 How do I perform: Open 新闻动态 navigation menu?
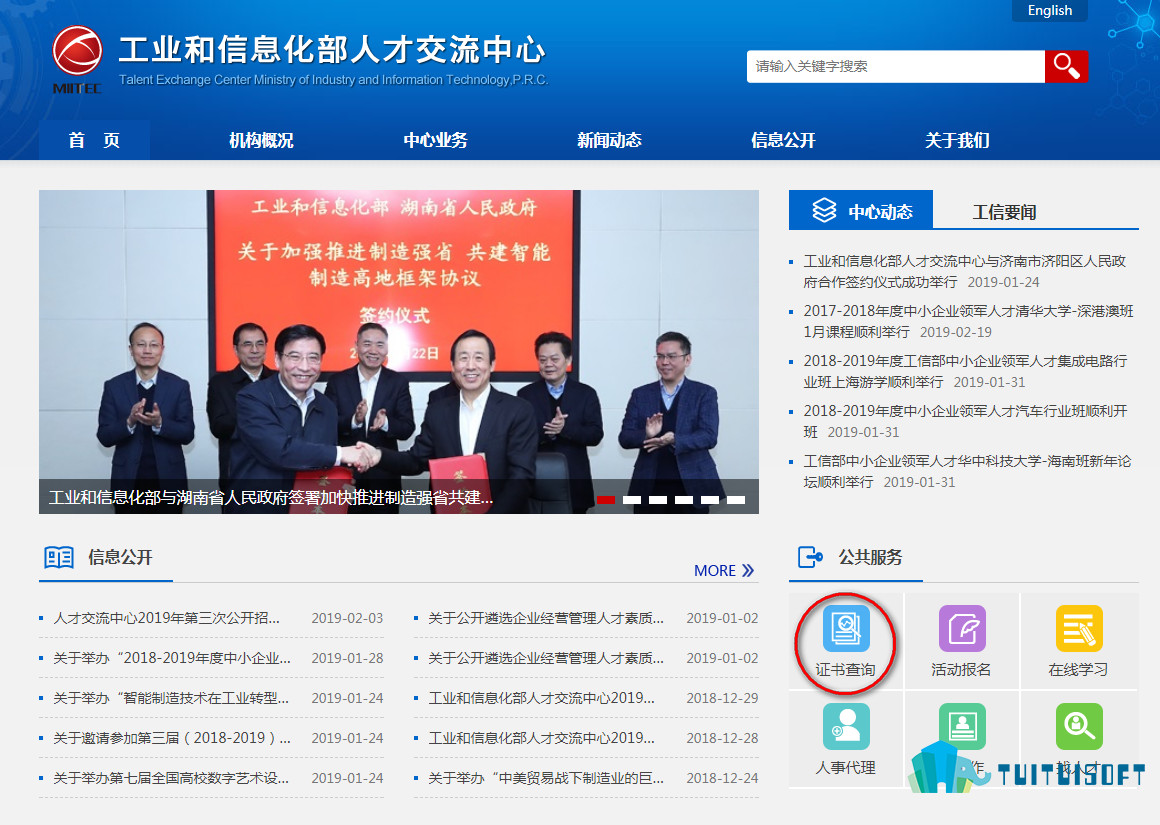pyautogui.click(x=609, y=140)
